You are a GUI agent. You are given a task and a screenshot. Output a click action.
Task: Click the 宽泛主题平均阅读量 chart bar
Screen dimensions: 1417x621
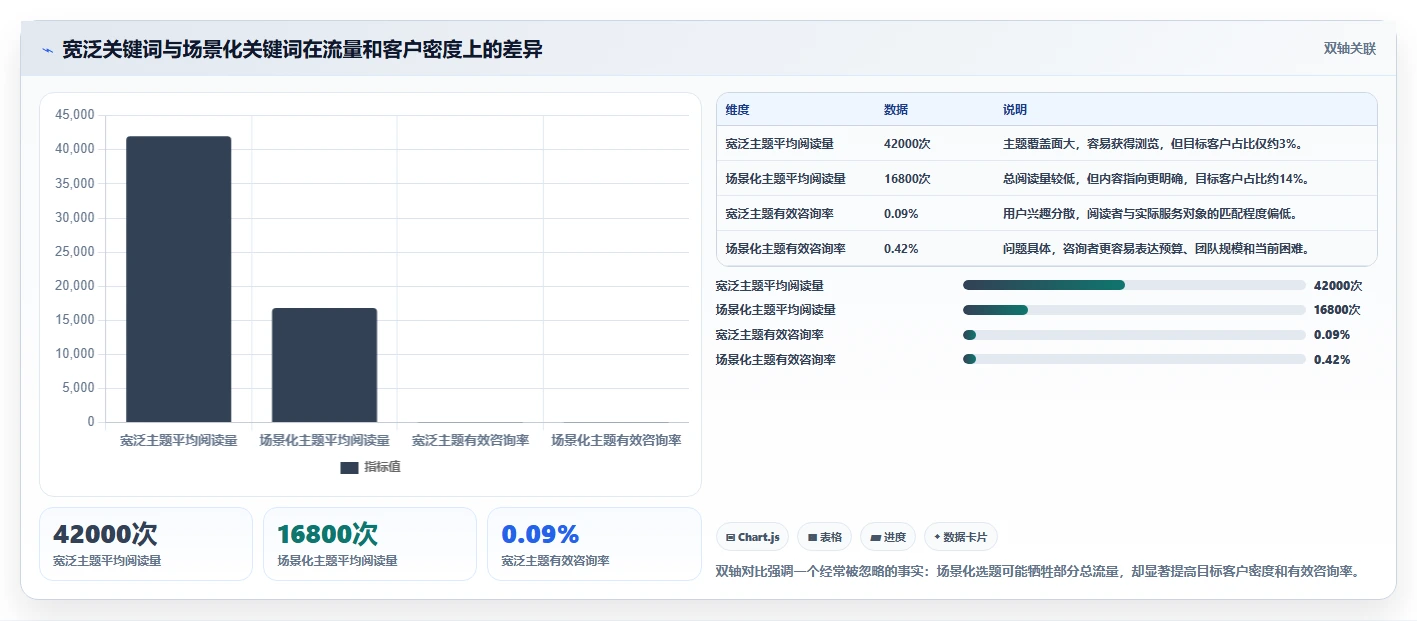(x=178, y=279)
